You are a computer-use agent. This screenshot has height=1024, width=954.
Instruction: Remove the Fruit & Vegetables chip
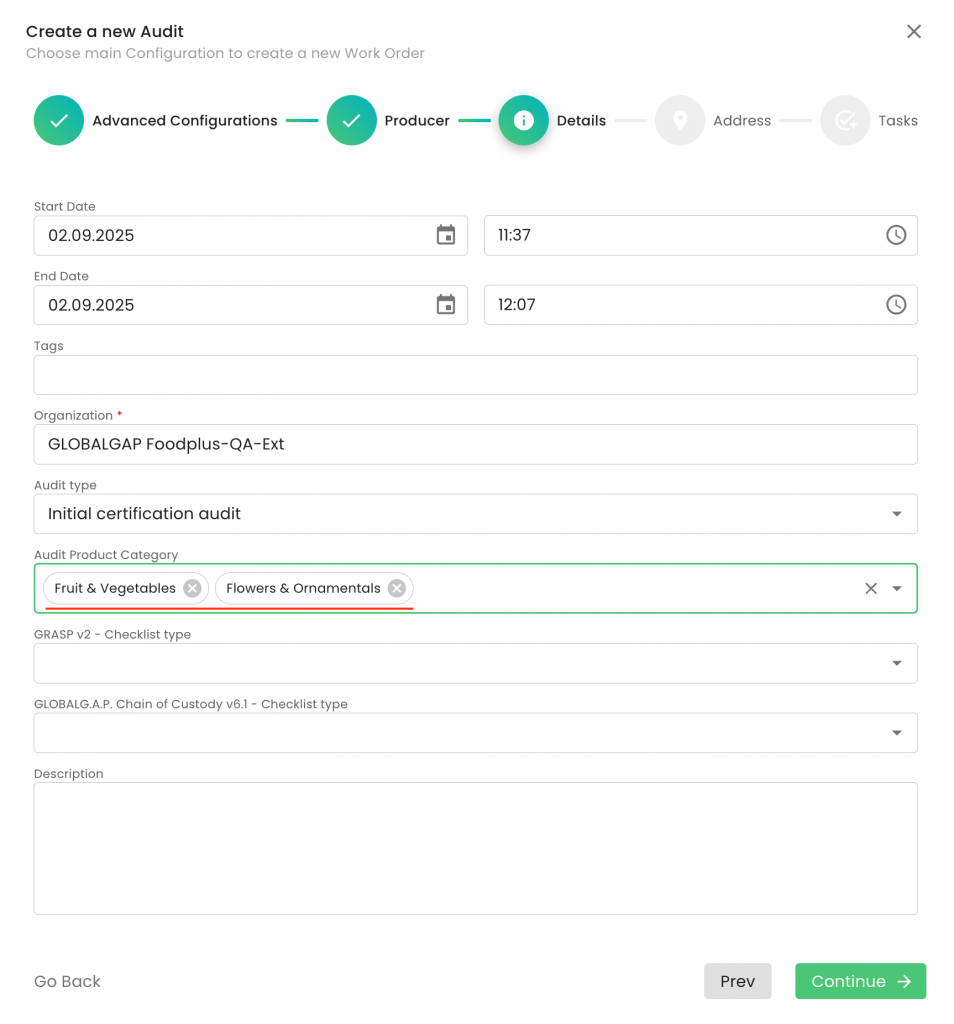point(192,588)
